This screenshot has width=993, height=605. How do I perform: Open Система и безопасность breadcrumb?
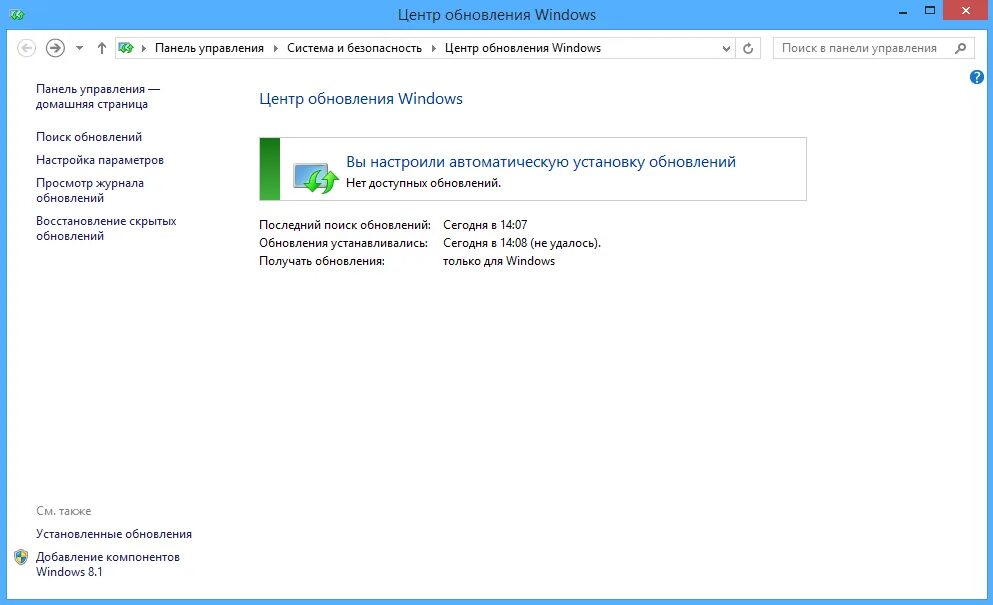(354, 48)
